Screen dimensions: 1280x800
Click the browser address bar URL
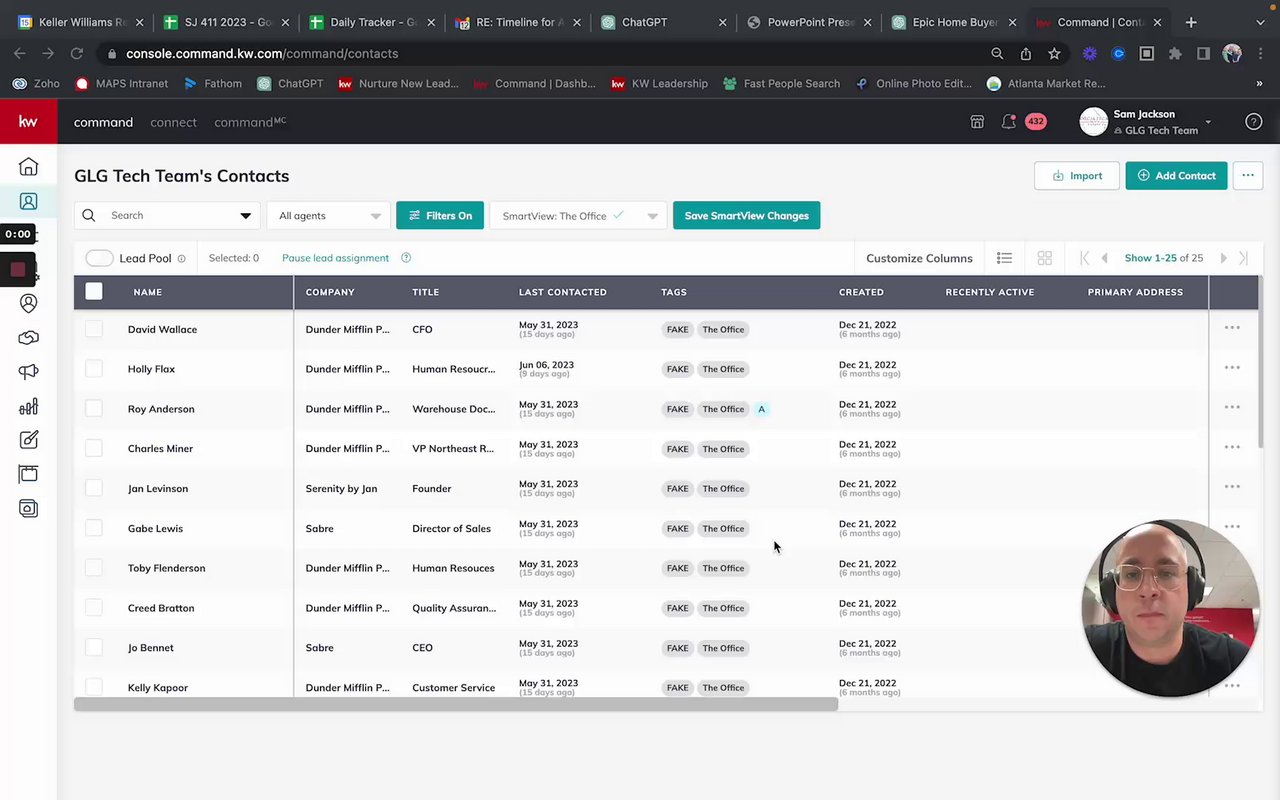[x=262, y=54]
